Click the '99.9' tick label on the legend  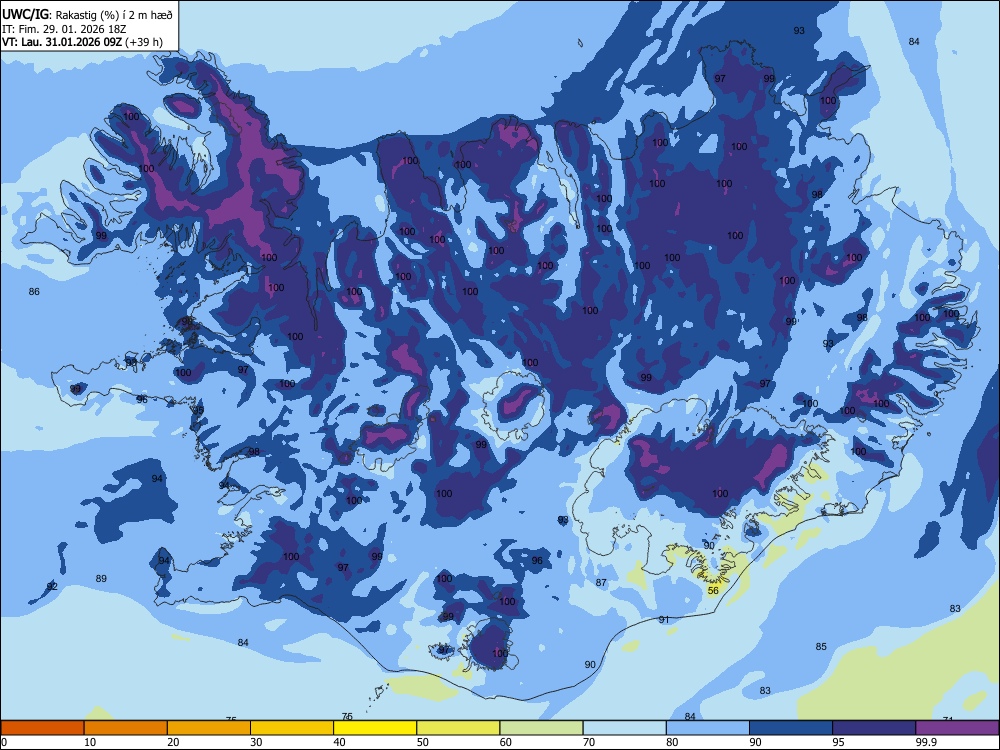pos(926,742)
